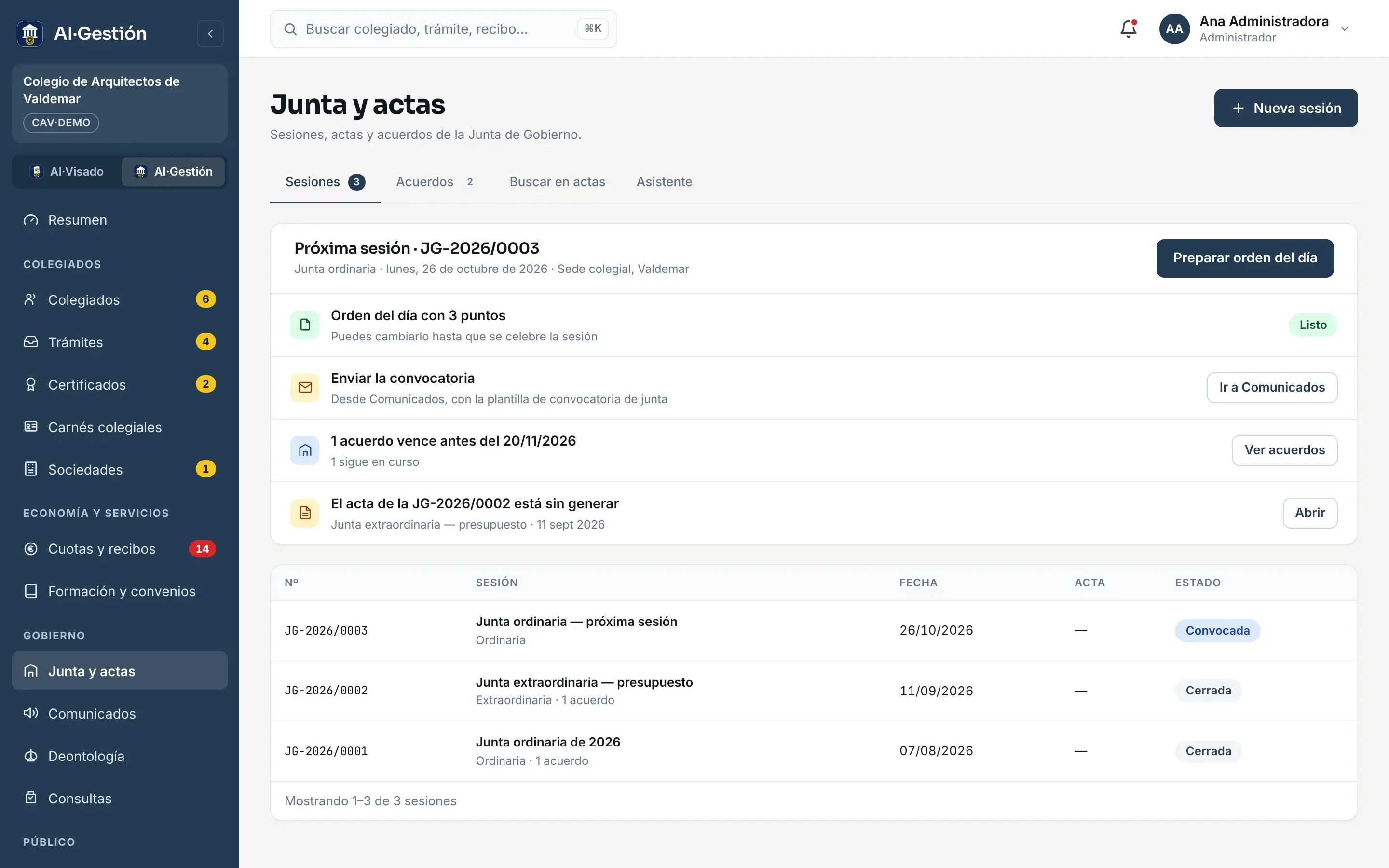Screen dimensions: 1389x868
Task: Click the AA user avatar
Action: click(1174, 29)
